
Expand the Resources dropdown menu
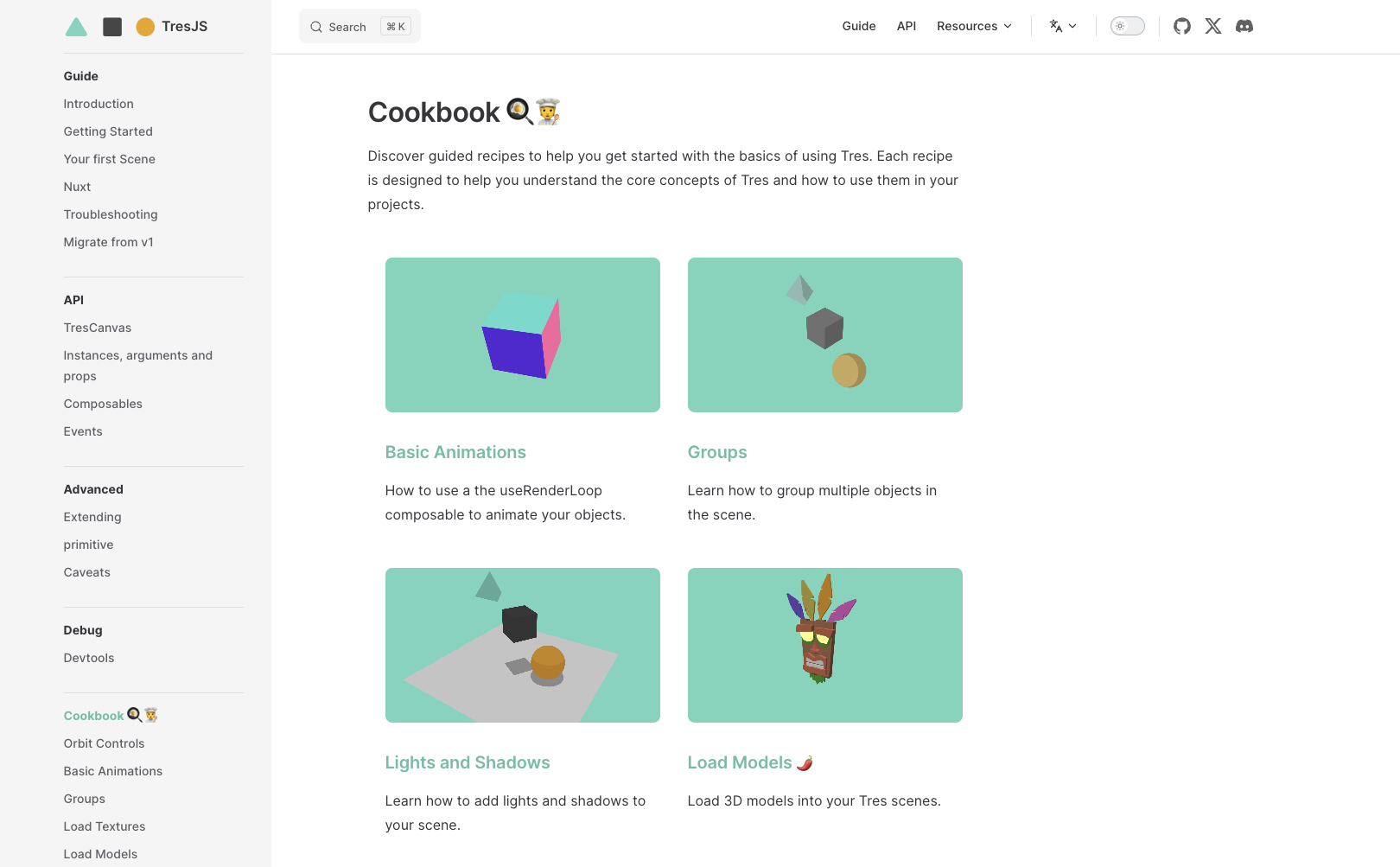(974, 26)
